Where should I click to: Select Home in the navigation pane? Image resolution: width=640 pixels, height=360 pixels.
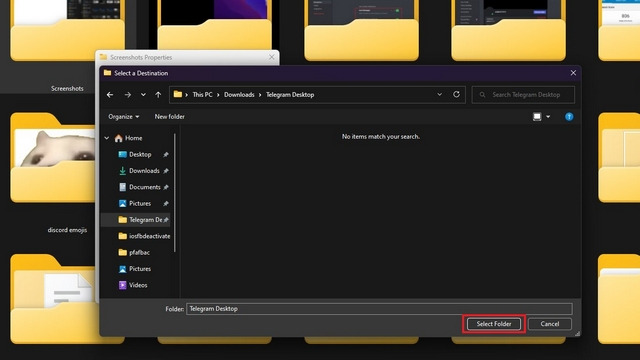pos(128,138)
